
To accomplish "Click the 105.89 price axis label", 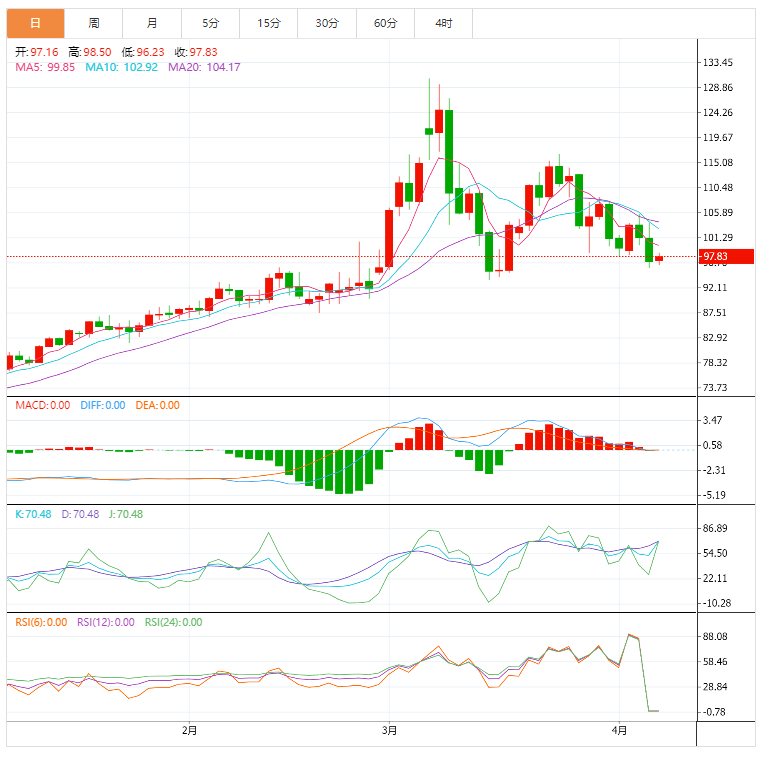I will (x=718, y=212).
